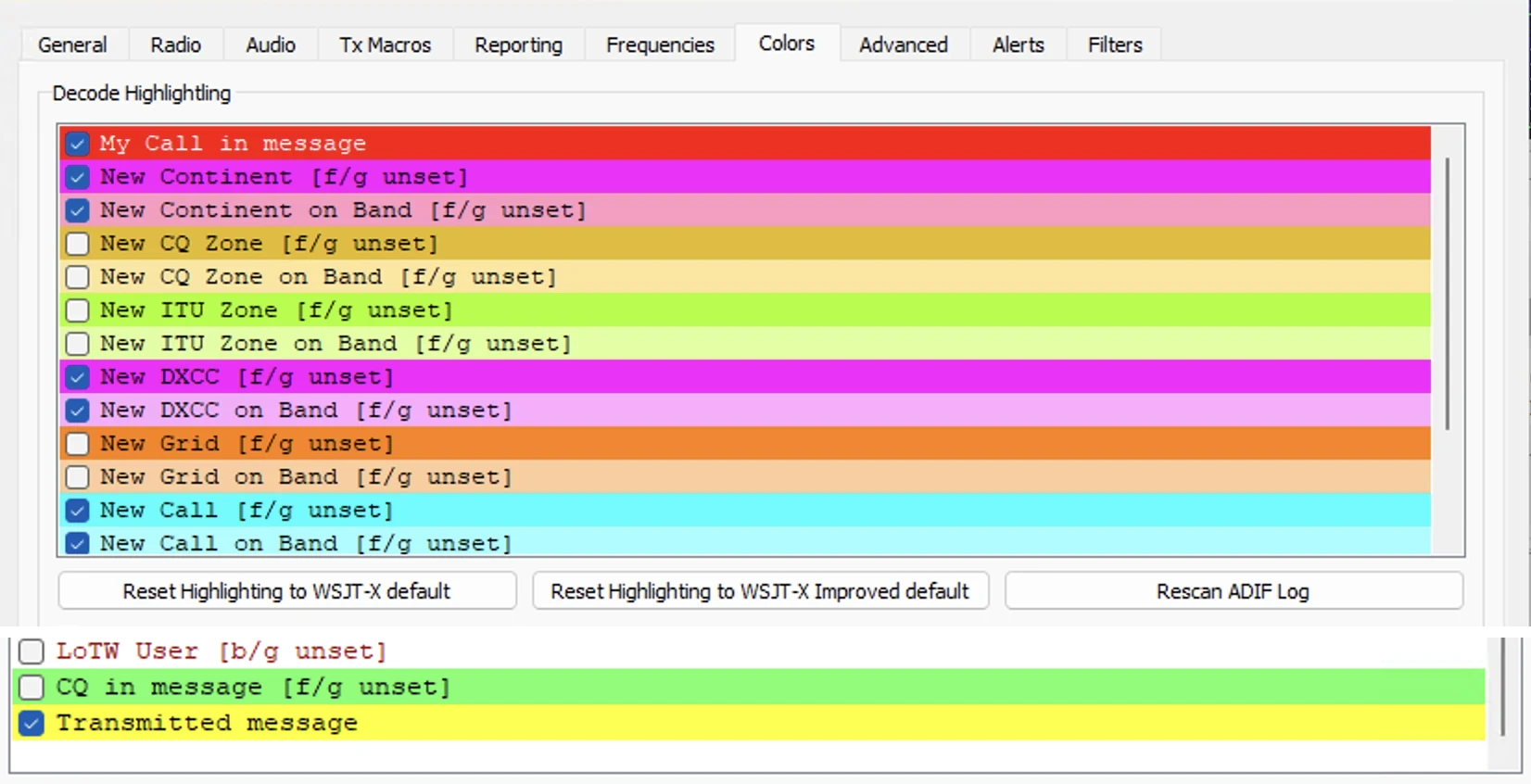Click the decode highlighting list scrollbar
The width and height of the screenshot is (1531, 784).
click(1447, 294)
